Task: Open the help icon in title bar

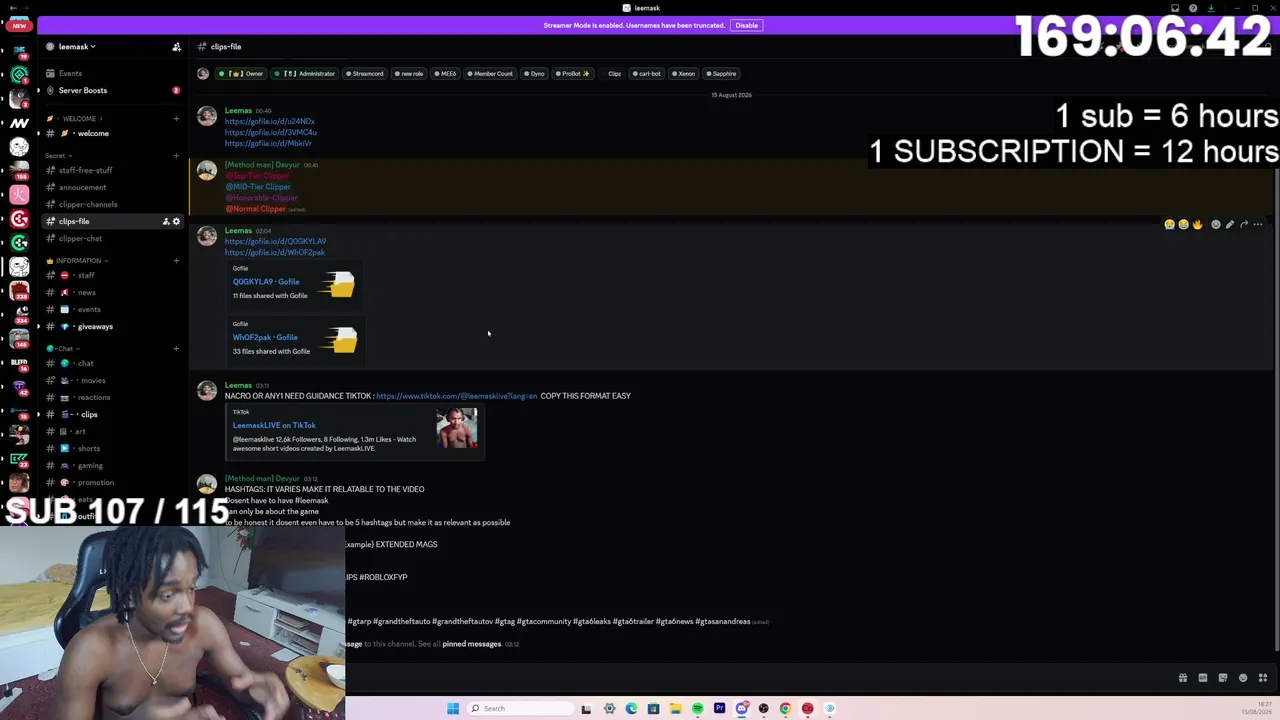Action: (x=1193, y=8)
